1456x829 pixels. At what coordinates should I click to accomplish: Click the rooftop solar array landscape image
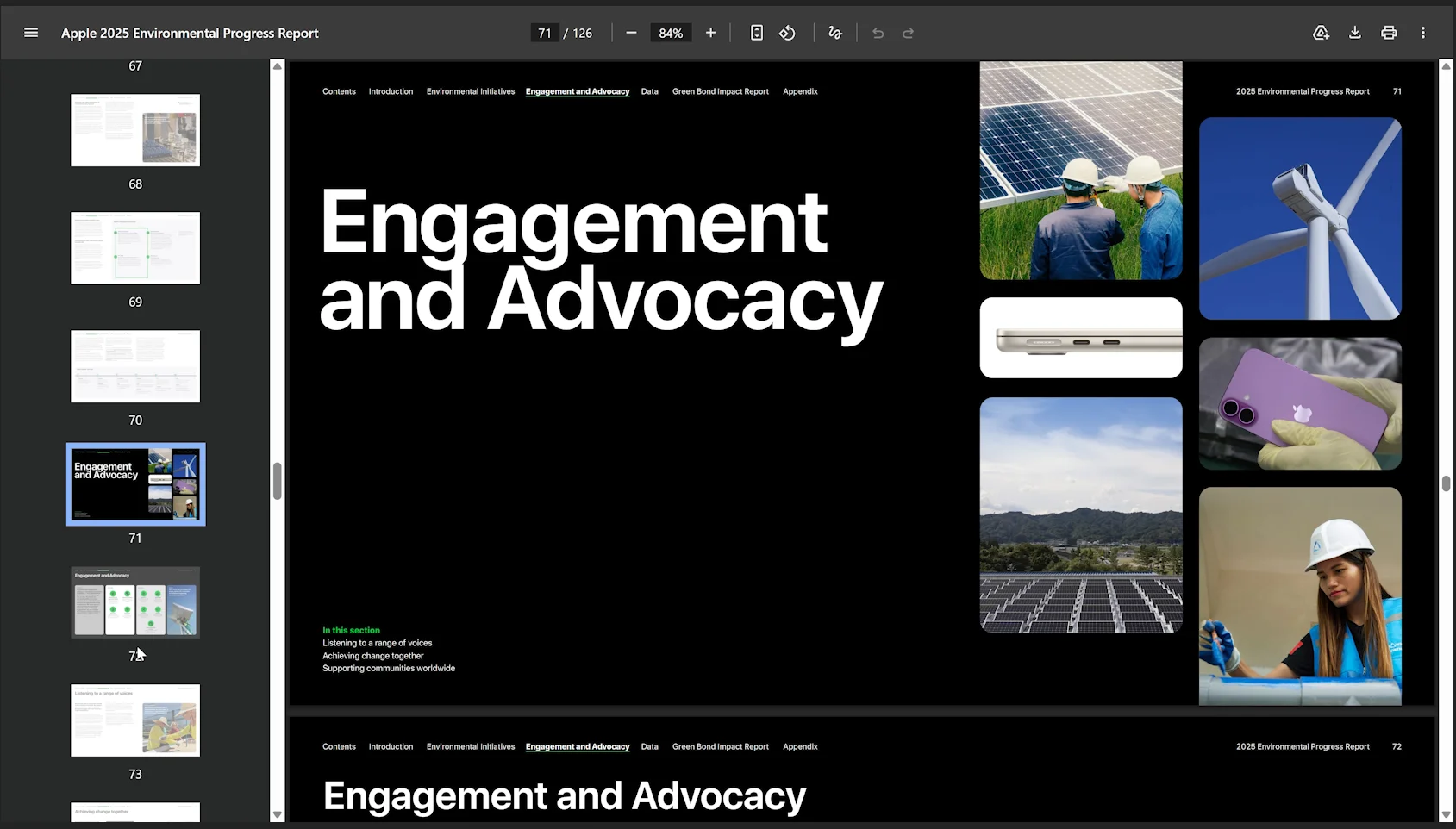(x=1081, y=515)
